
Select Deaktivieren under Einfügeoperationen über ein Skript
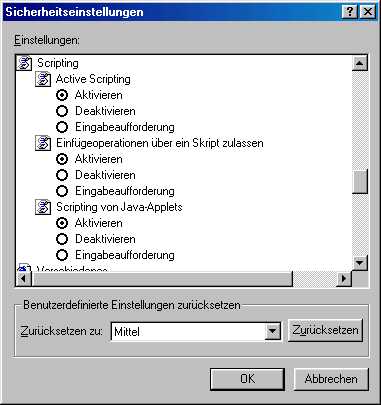62,175
